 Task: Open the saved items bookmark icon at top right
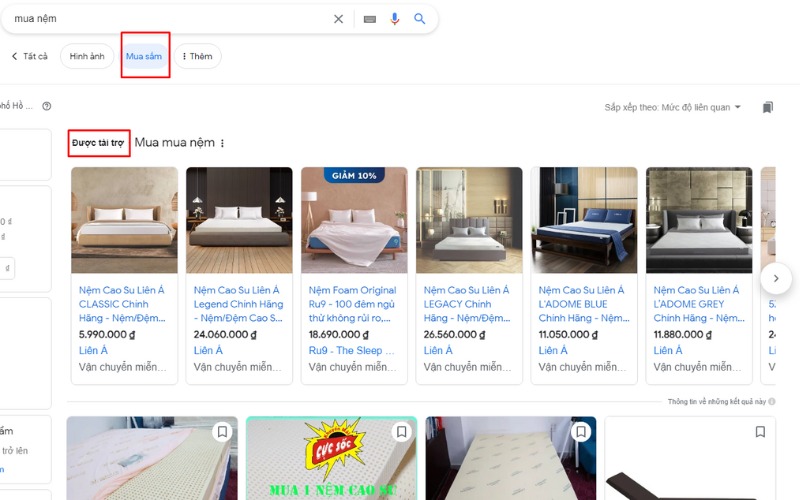point(767,107)
